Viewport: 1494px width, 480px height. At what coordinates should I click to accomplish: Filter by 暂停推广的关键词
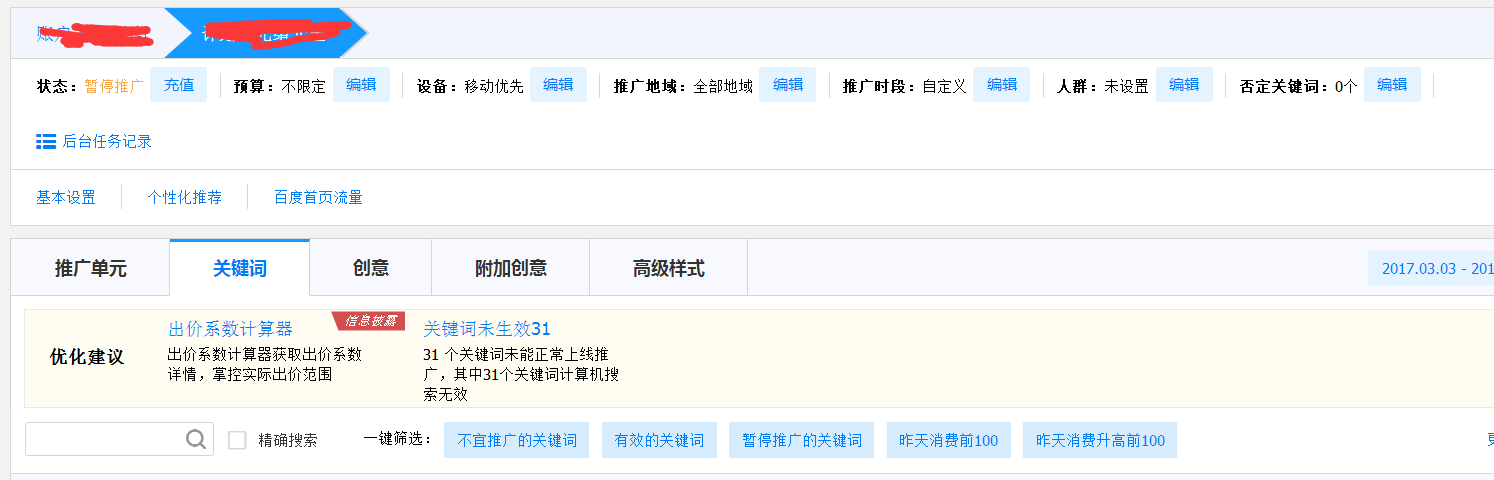coord(802,440)
